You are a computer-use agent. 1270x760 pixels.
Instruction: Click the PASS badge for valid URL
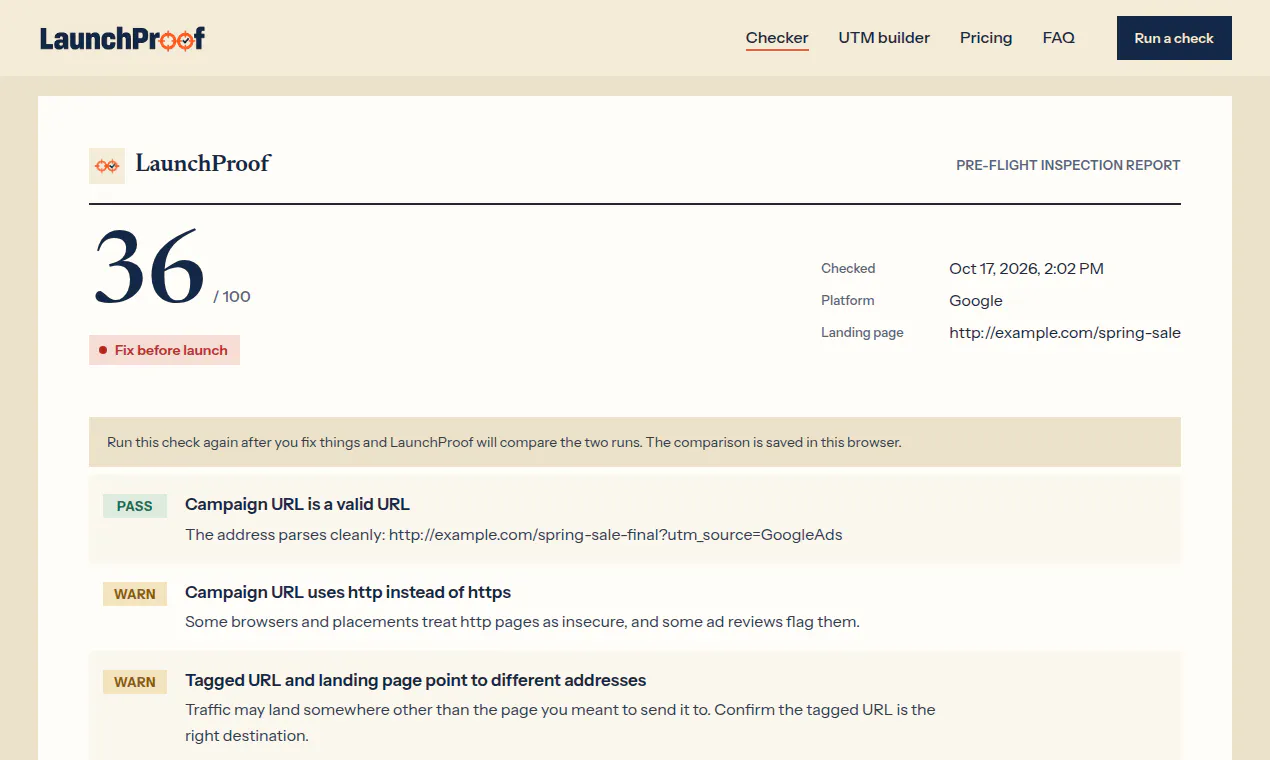click(x=135, y=506)
